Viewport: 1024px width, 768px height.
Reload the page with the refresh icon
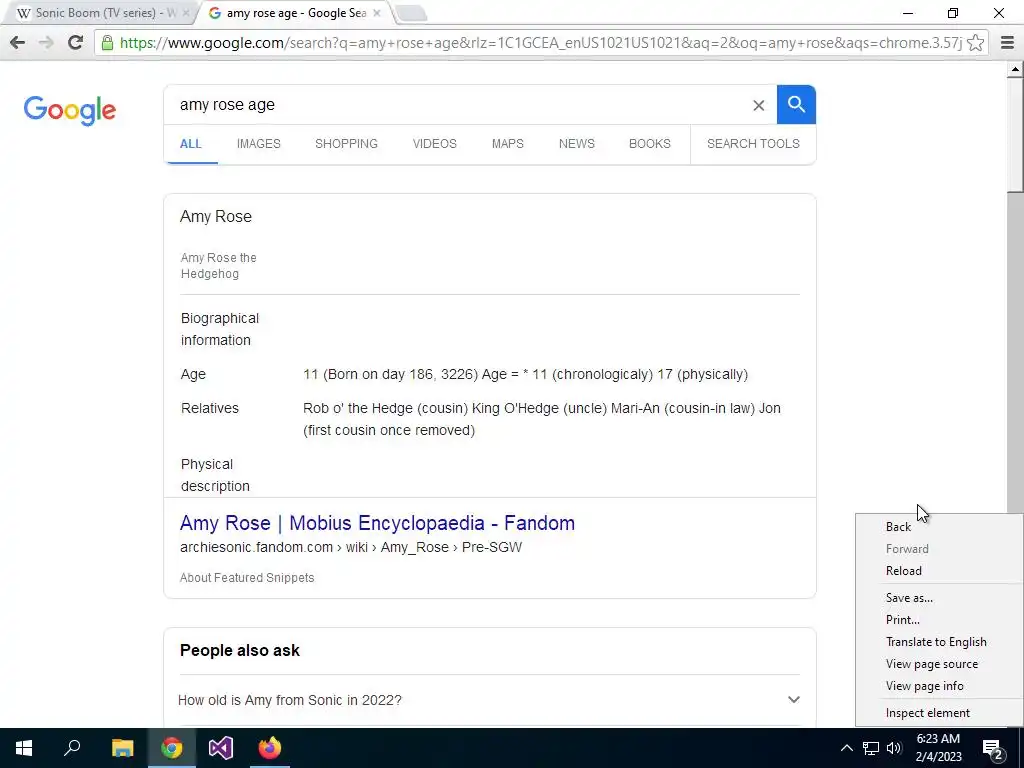click(75, 43)
